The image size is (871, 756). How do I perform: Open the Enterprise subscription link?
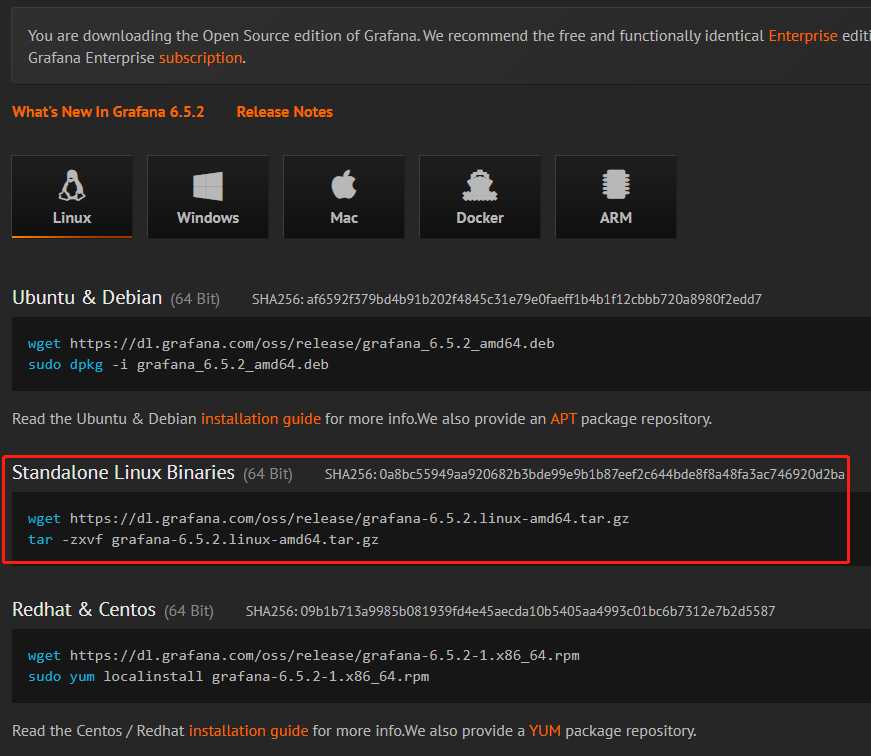[x=201, y=58]
